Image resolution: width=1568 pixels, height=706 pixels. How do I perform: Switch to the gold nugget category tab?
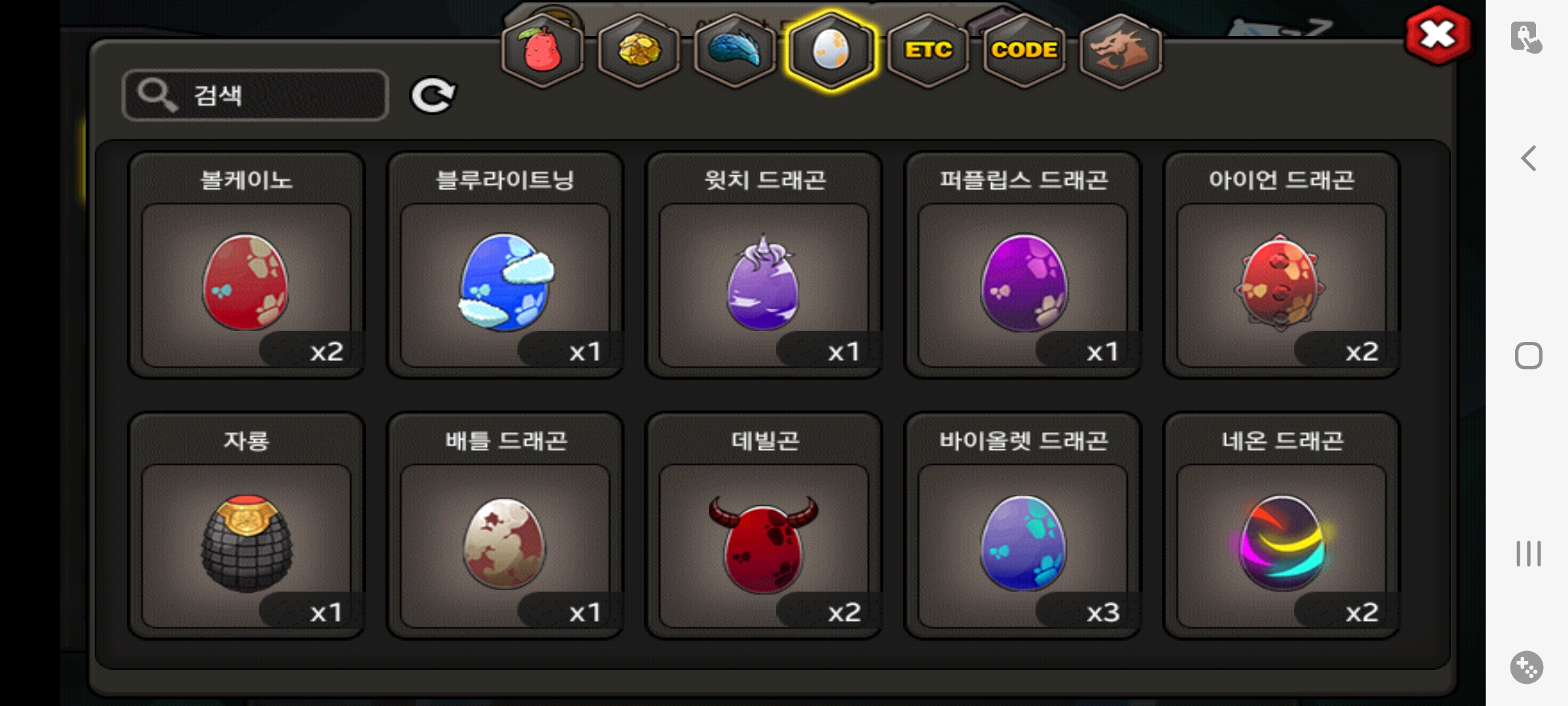(638, 50)
